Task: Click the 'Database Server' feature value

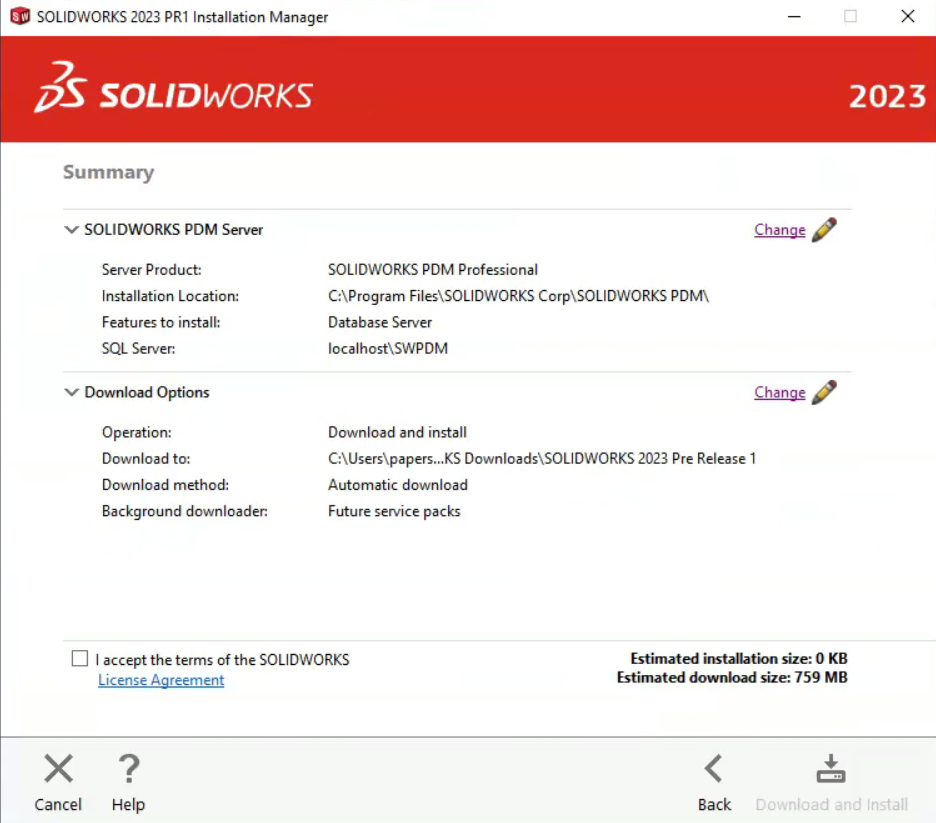Action: click(x=380, y=322)
